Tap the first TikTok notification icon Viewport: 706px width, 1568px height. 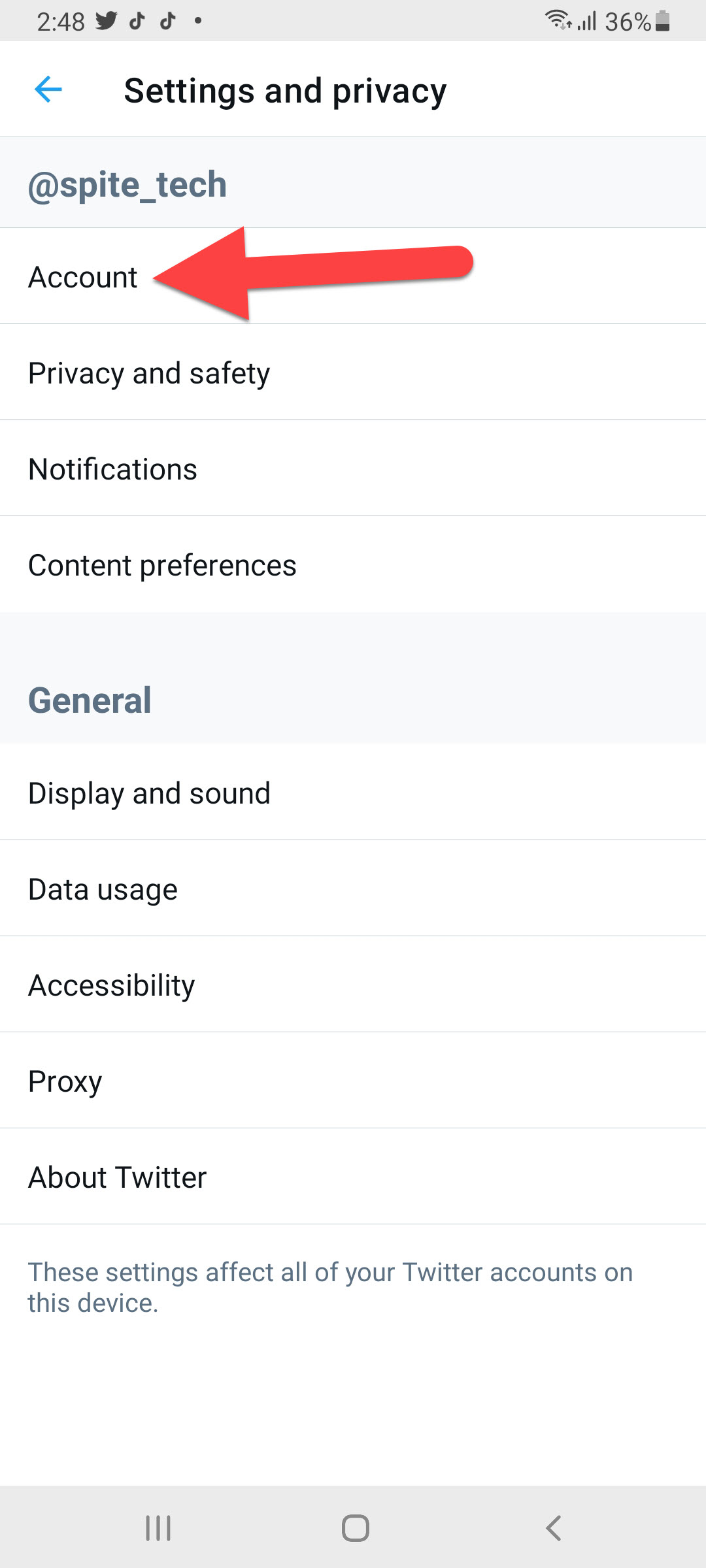137,21
